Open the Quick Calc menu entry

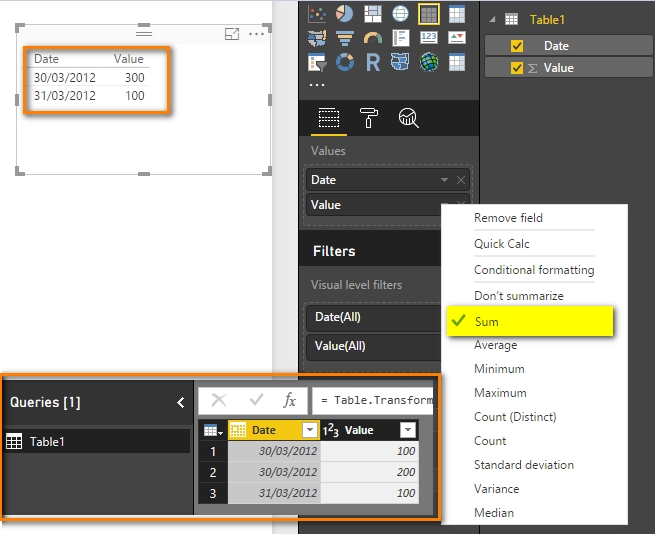pyautogui.click(x=501, y=244)
